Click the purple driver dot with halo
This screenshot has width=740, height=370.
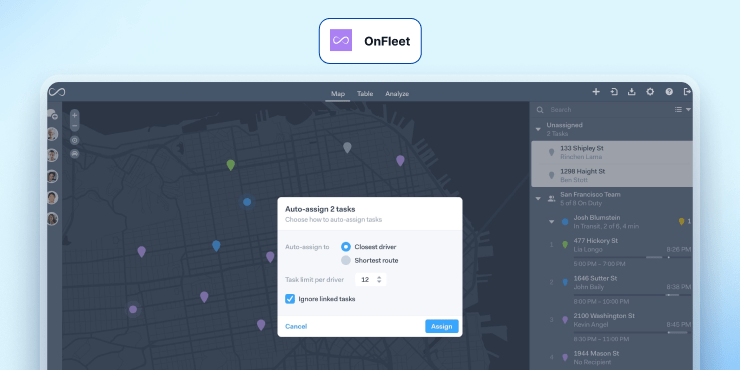[133, 310]
